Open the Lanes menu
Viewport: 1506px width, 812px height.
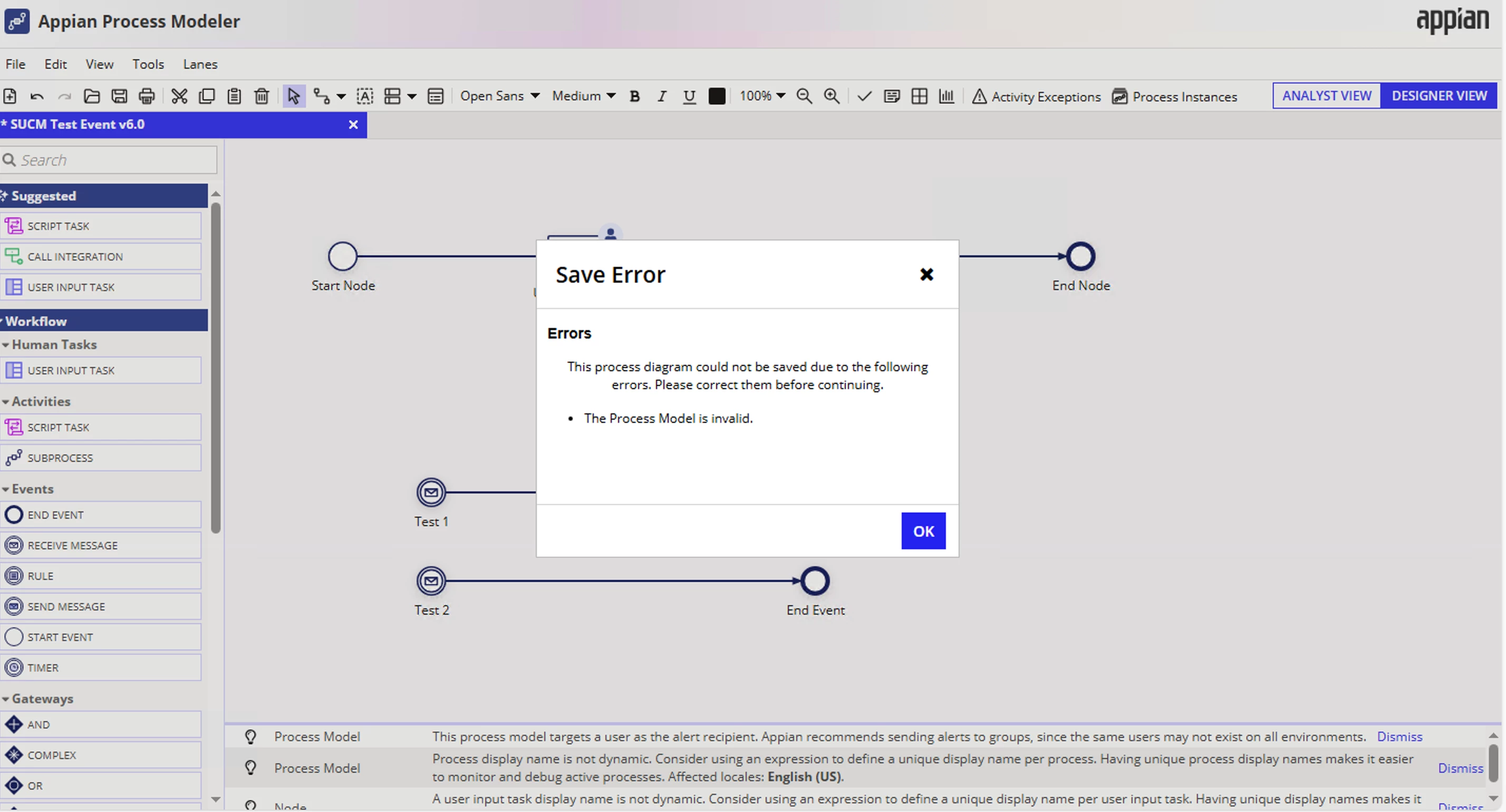pos(200,64)
